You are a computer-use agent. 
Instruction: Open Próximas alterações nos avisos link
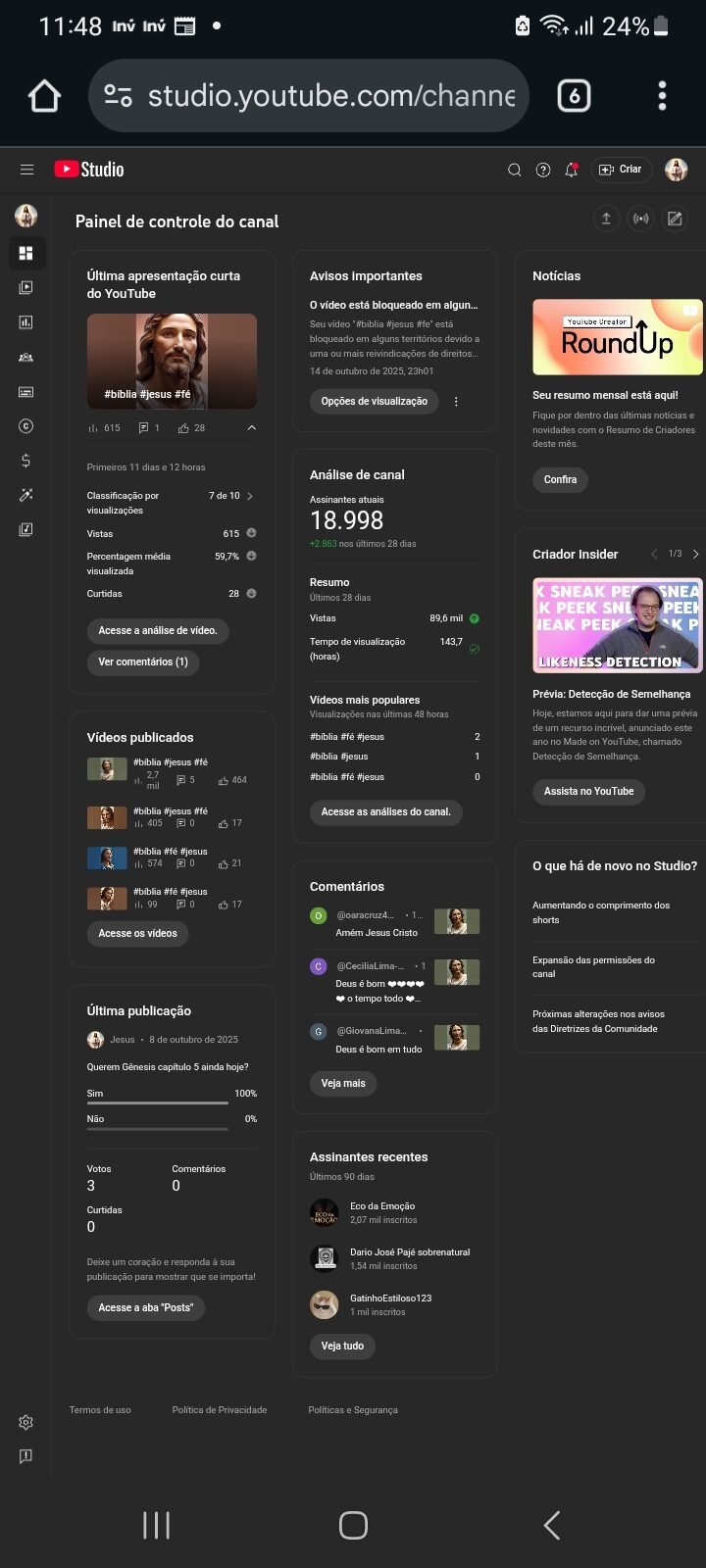click(598, 1021)
